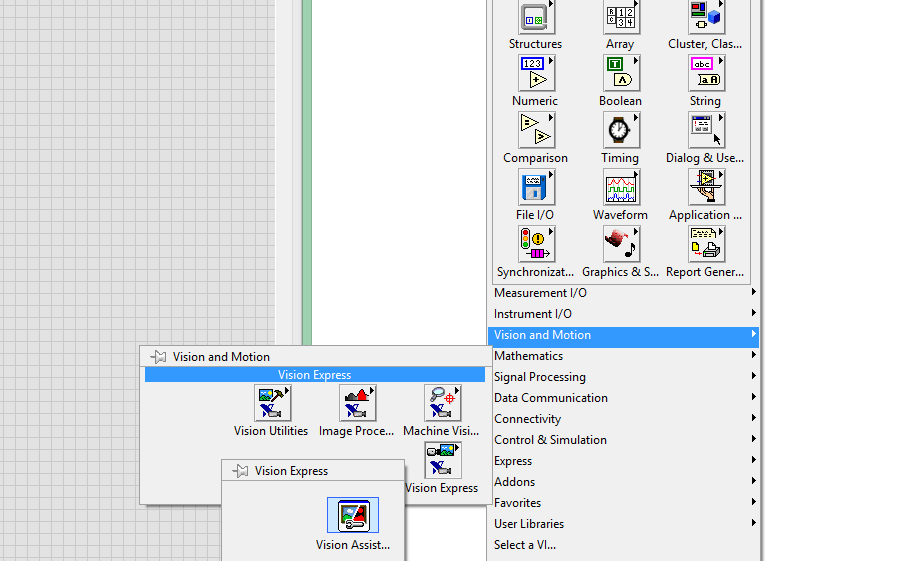Open the Image Processing subpalette icon

point(358,403)
